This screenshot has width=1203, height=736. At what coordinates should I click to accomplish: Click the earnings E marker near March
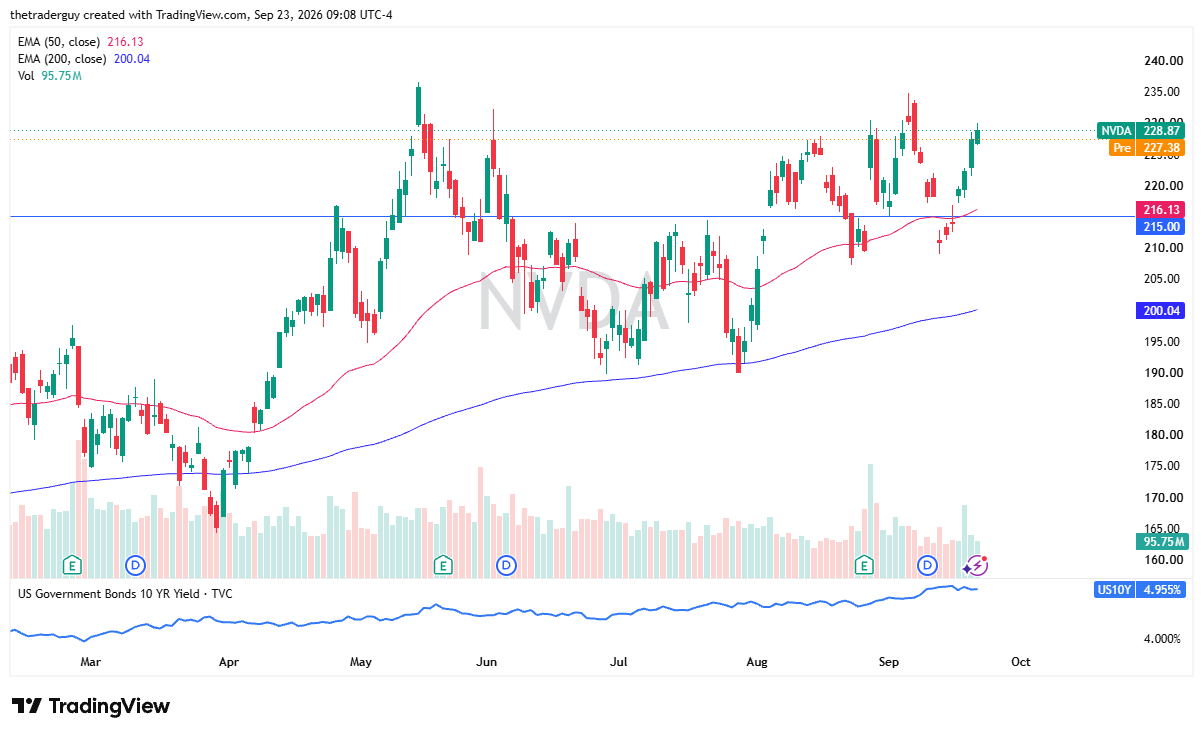click(72, 566)
